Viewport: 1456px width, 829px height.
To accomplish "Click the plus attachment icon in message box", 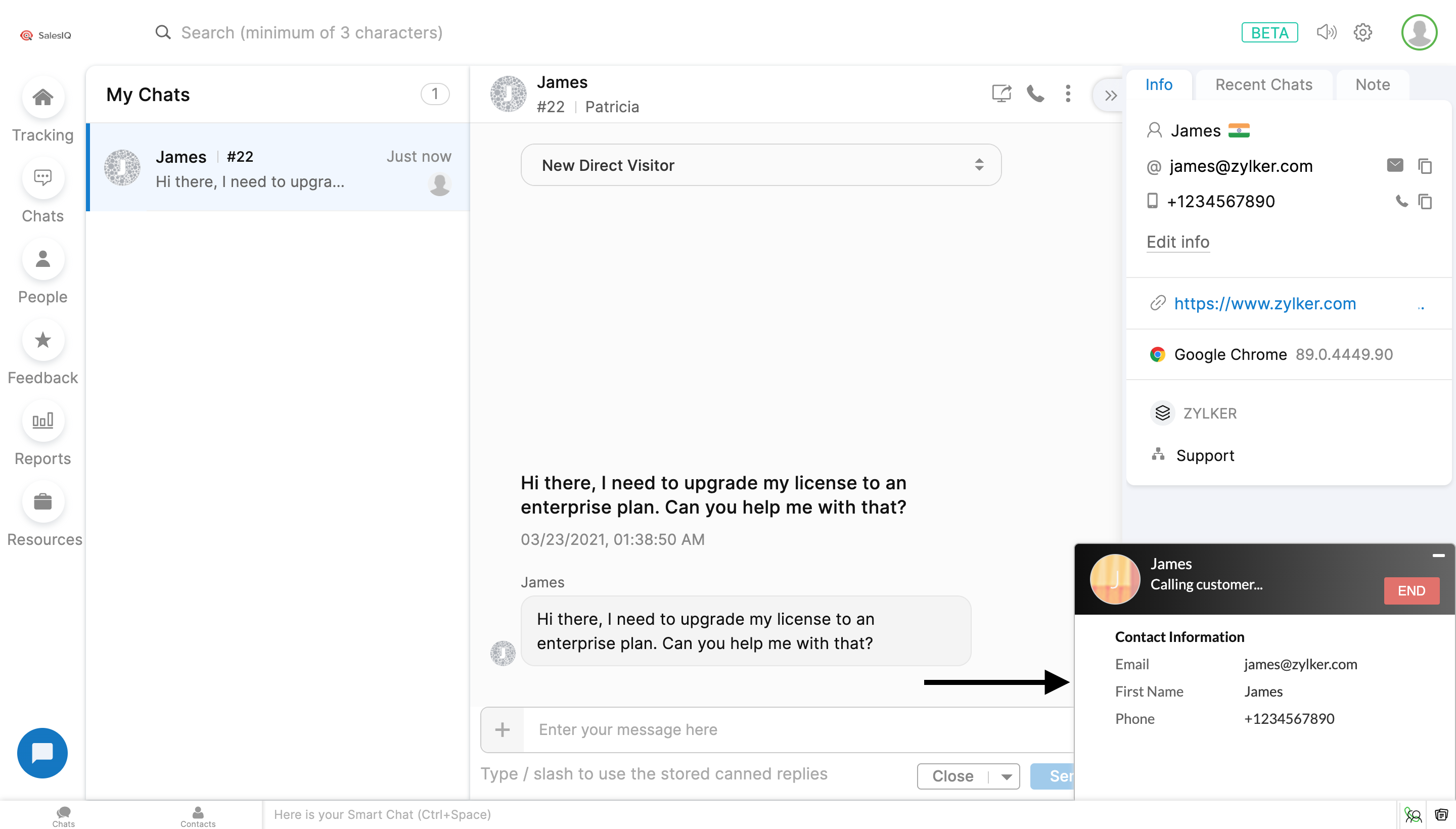I will pos(502,729).
